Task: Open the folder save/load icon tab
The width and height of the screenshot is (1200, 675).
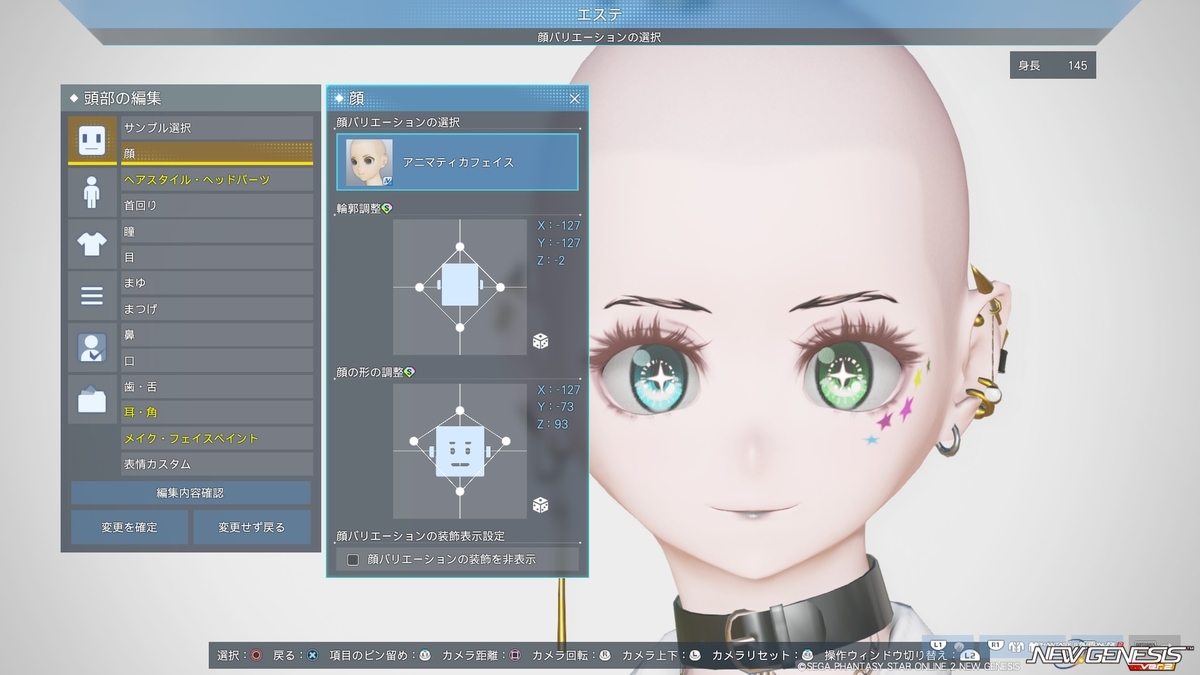Action: (x=92, y=400)
